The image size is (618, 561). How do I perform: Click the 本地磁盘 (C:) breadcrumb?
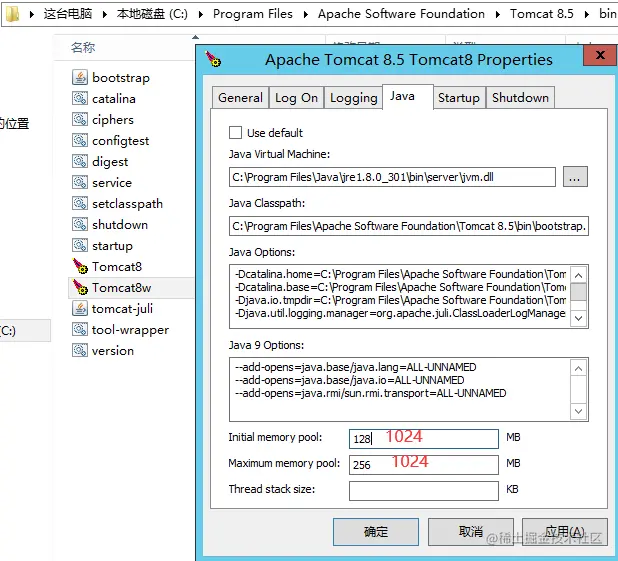[152, 14]
